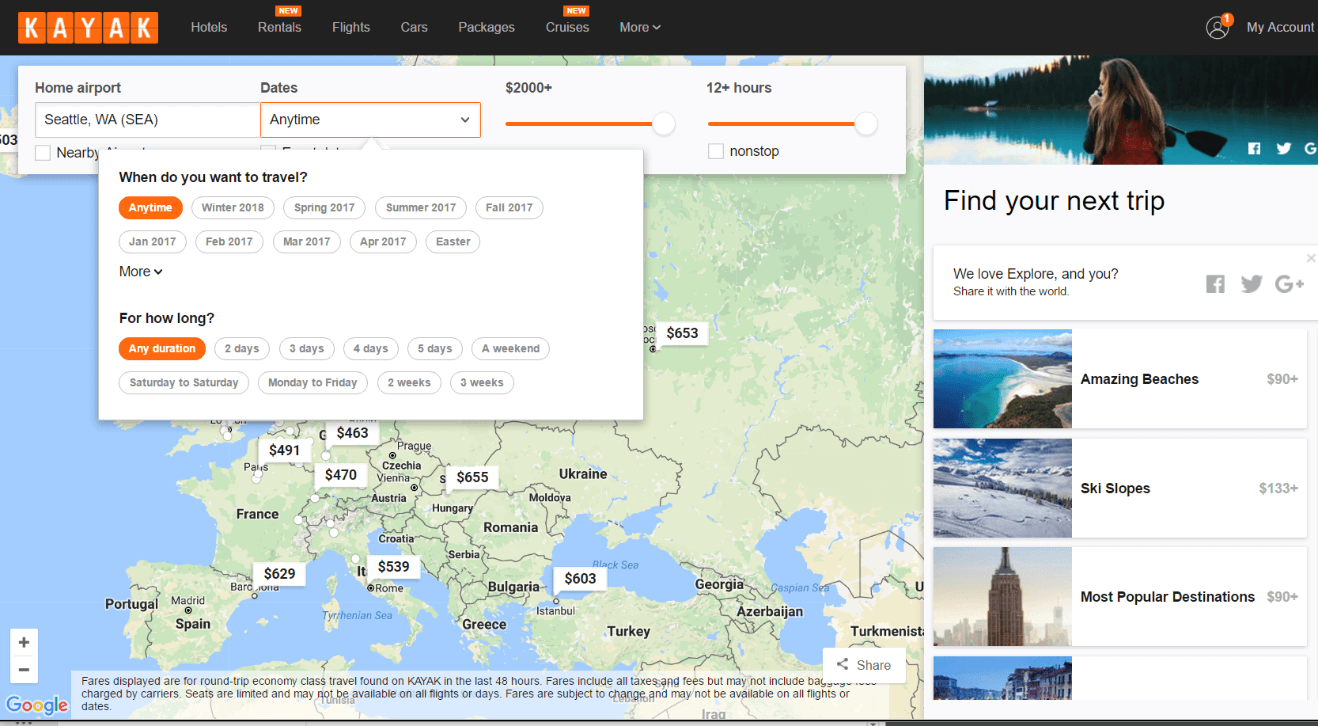
Task: Open the Dates Anytime dropdown
Action: [370, 120]
